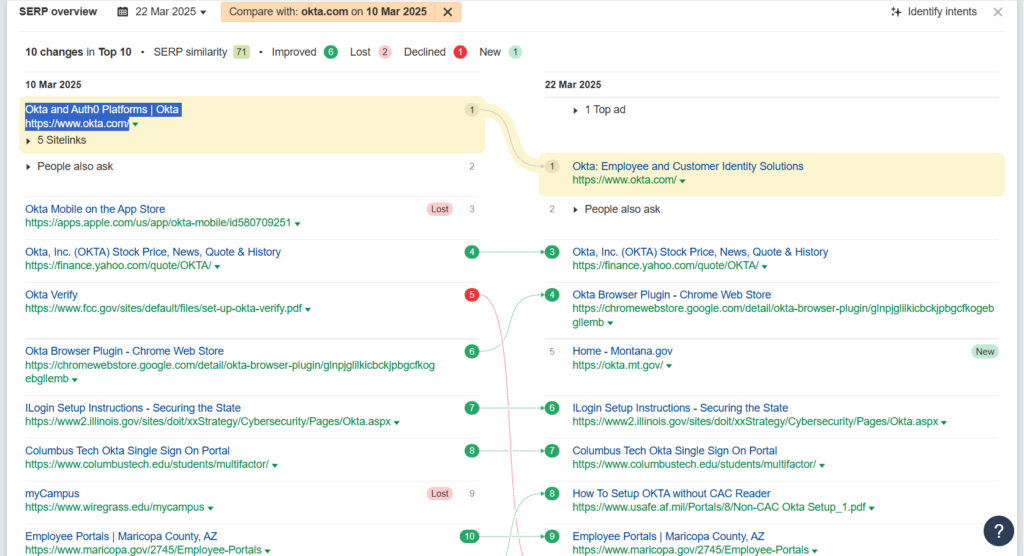Click green position 4 circle for Yahoo Finance
This screenshot has height=556, width=1024.
coord(472,252)
